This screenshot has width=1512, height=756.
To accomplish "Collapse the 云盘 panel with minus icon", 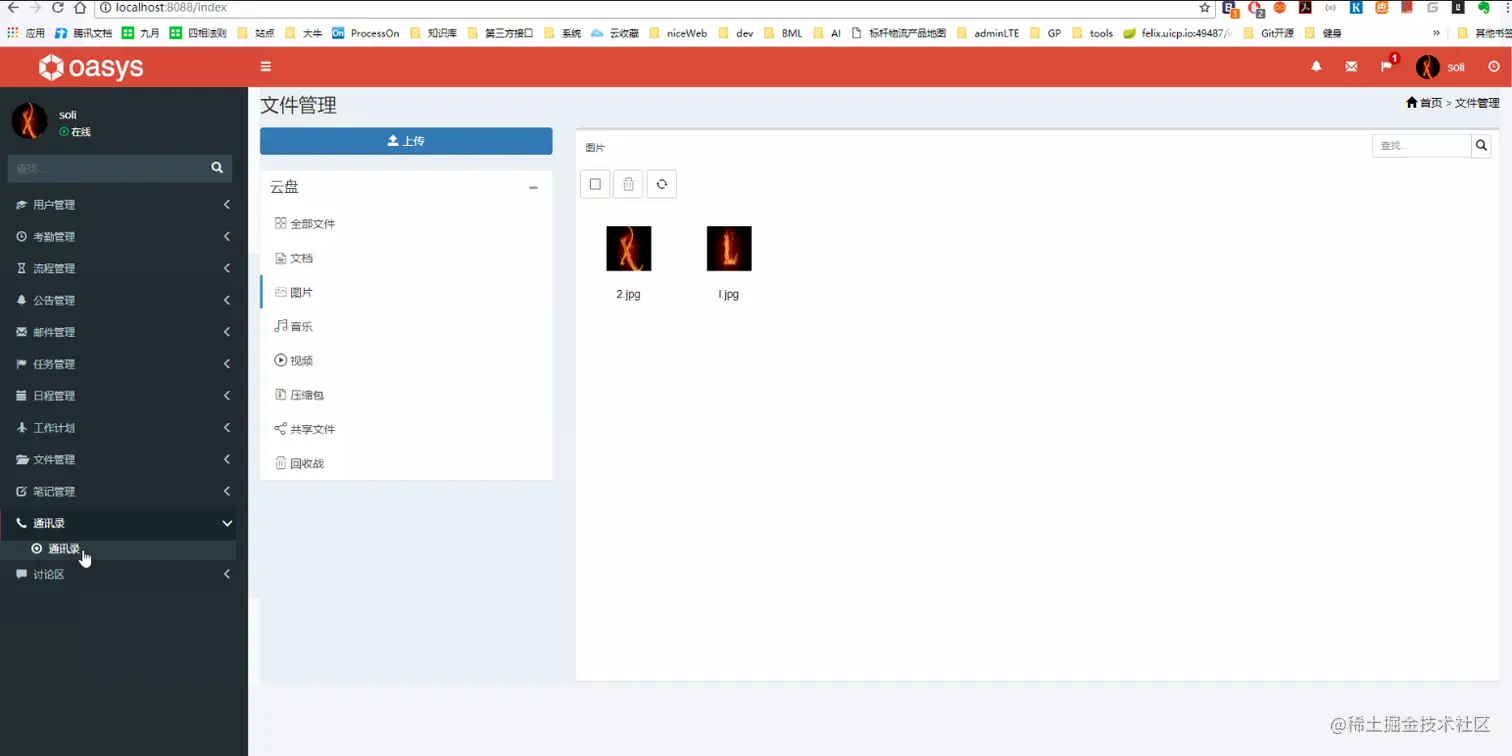I will [533, 188].
